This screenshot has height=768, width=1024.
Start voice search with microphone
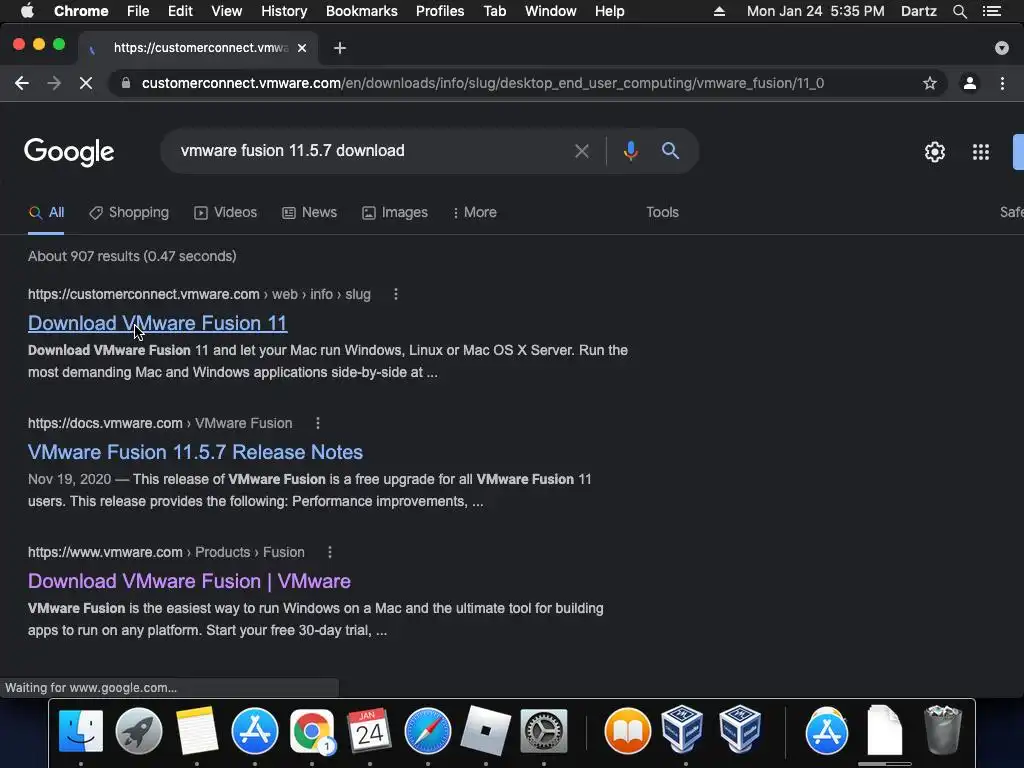click(x=630, y=151)
